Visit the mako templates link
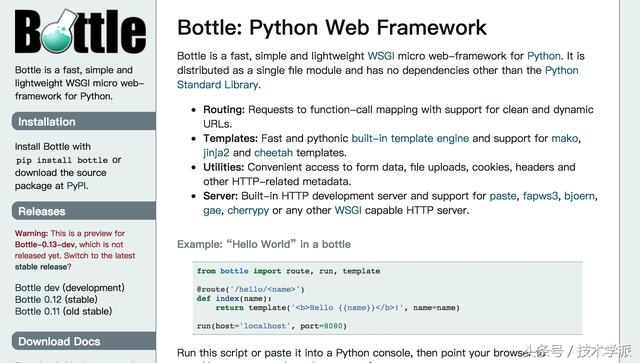Screen dimensions: 640x363 tap(565, 138)
